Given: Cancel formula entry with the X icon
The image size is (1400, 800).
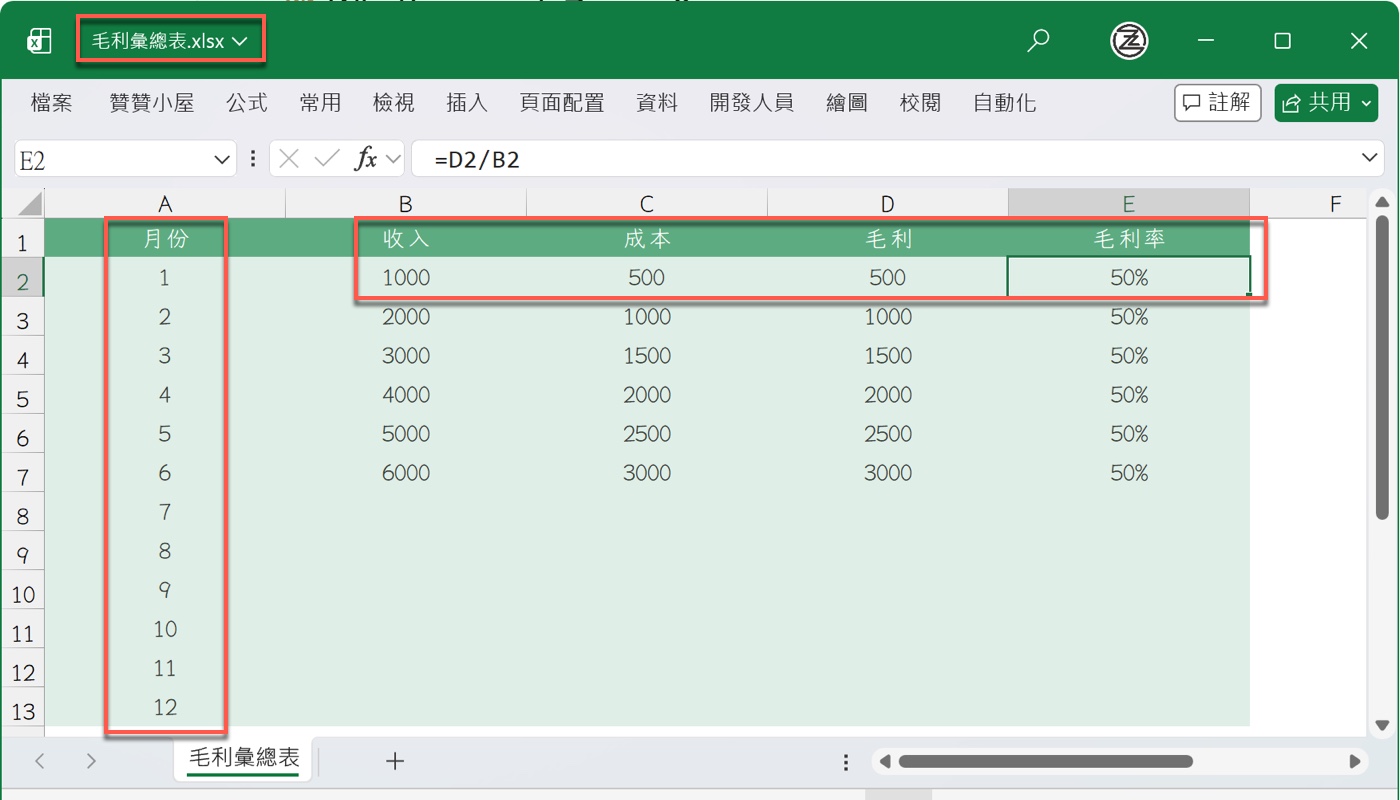Looking at the screenshot, I should (289, 158).
